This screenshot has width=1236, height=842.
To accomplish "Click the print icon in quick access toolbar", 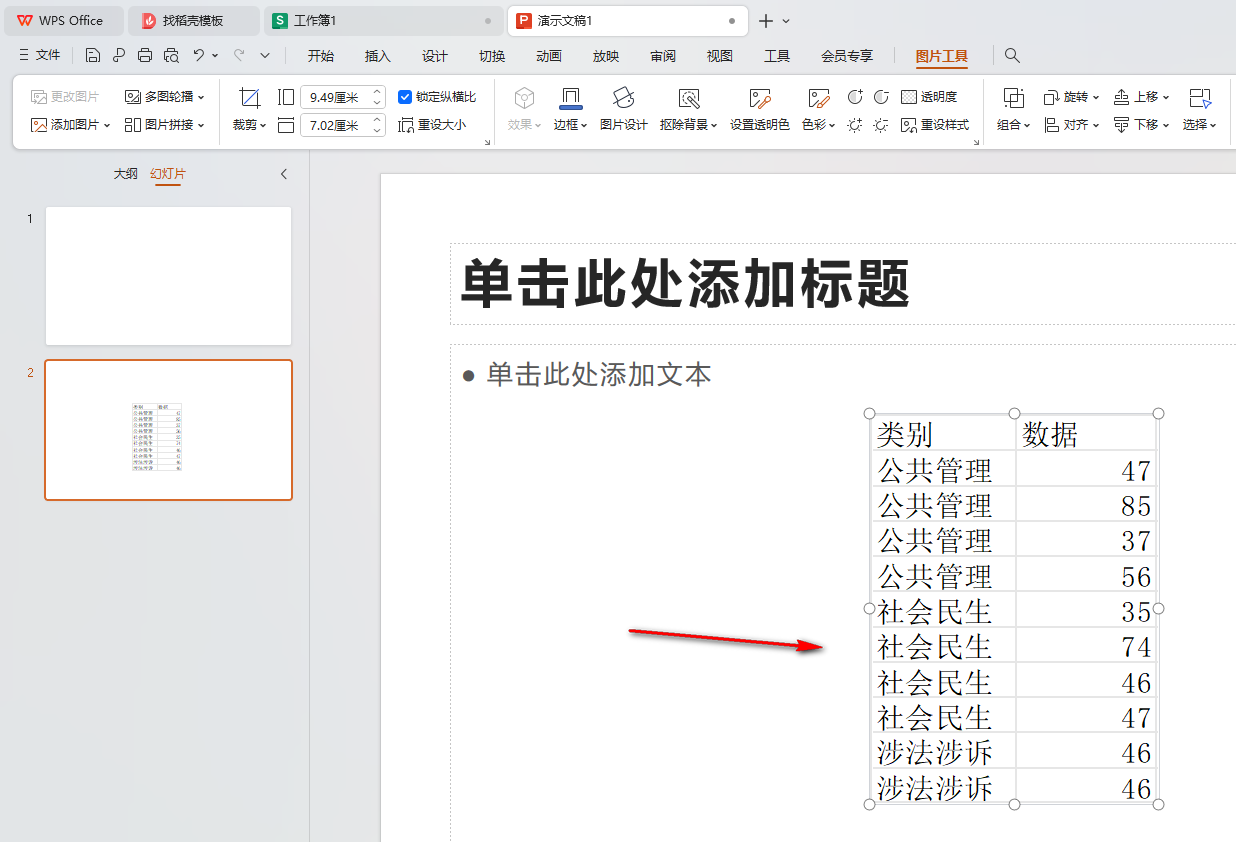I will coord(145,56).
